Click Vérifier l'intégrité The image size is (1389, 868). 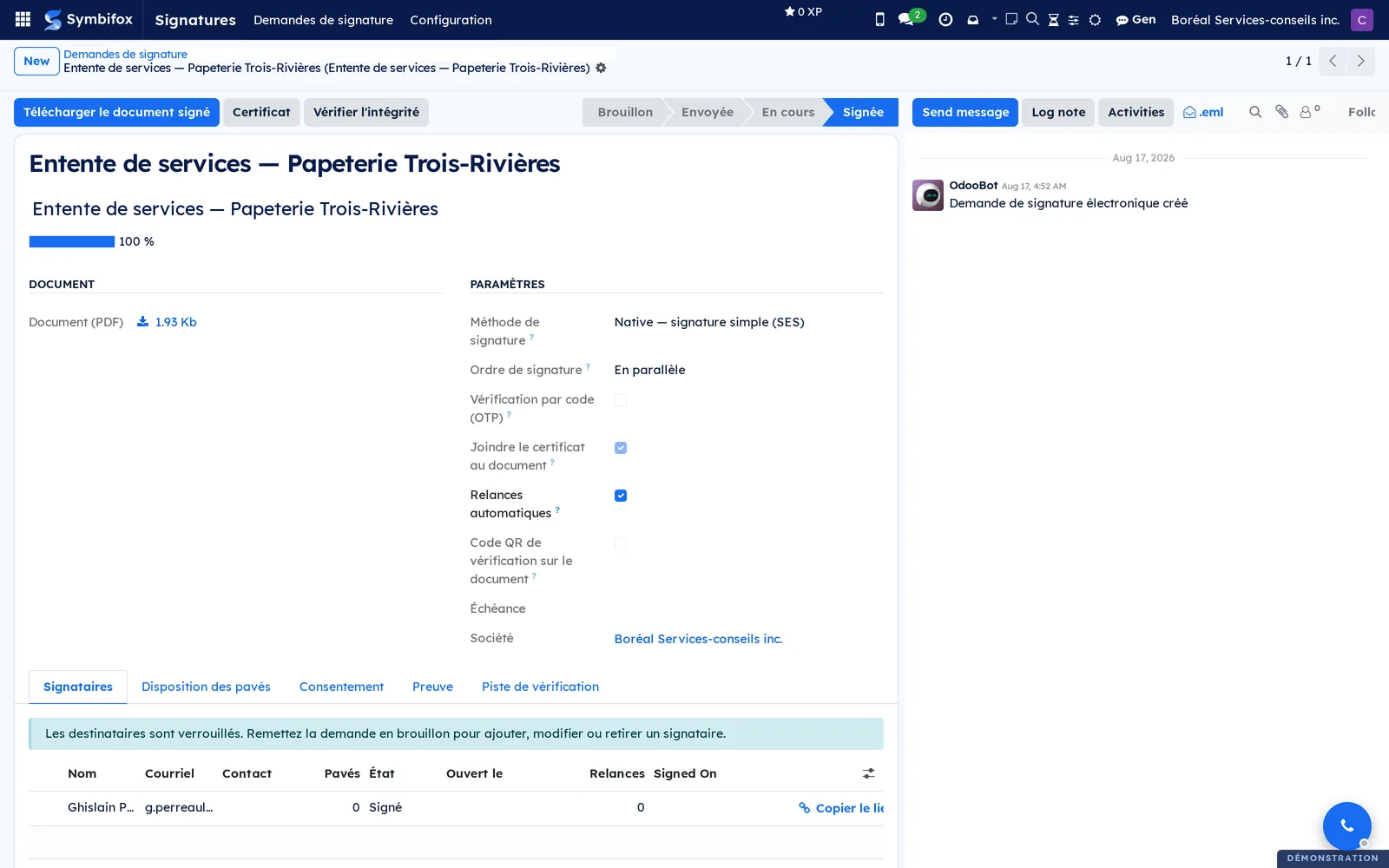(366, 112)
